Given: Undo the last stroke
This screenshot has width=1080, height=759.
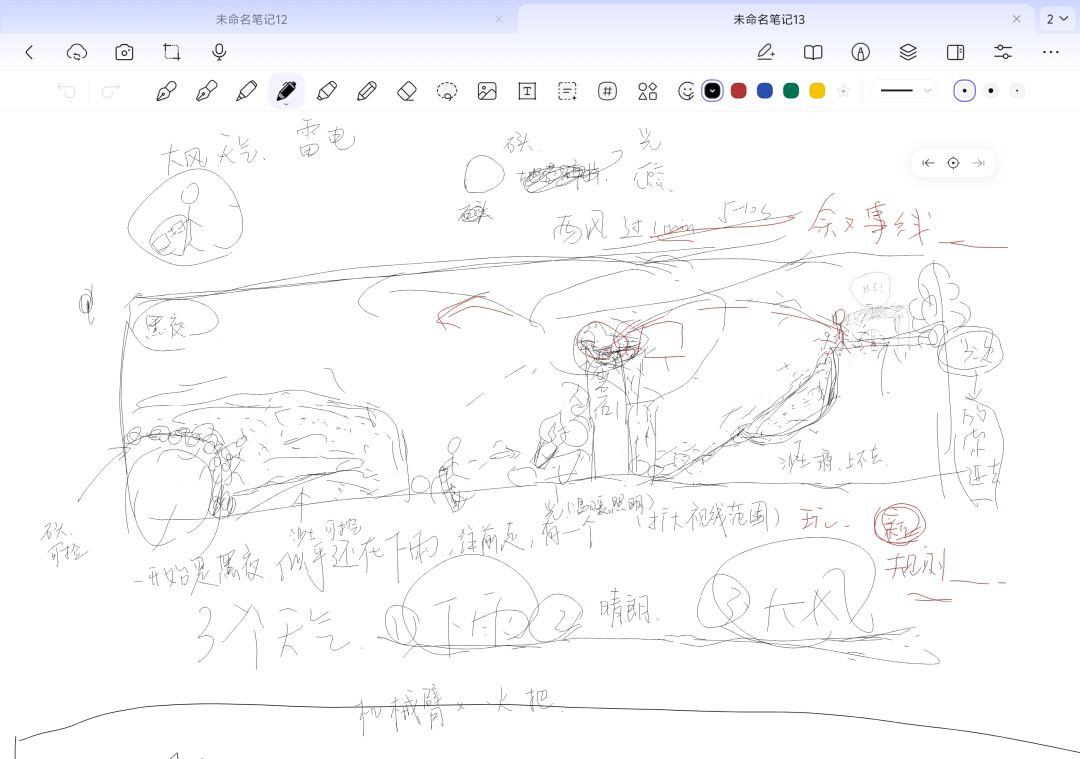Looking at the screenshot, I should 66,91.
